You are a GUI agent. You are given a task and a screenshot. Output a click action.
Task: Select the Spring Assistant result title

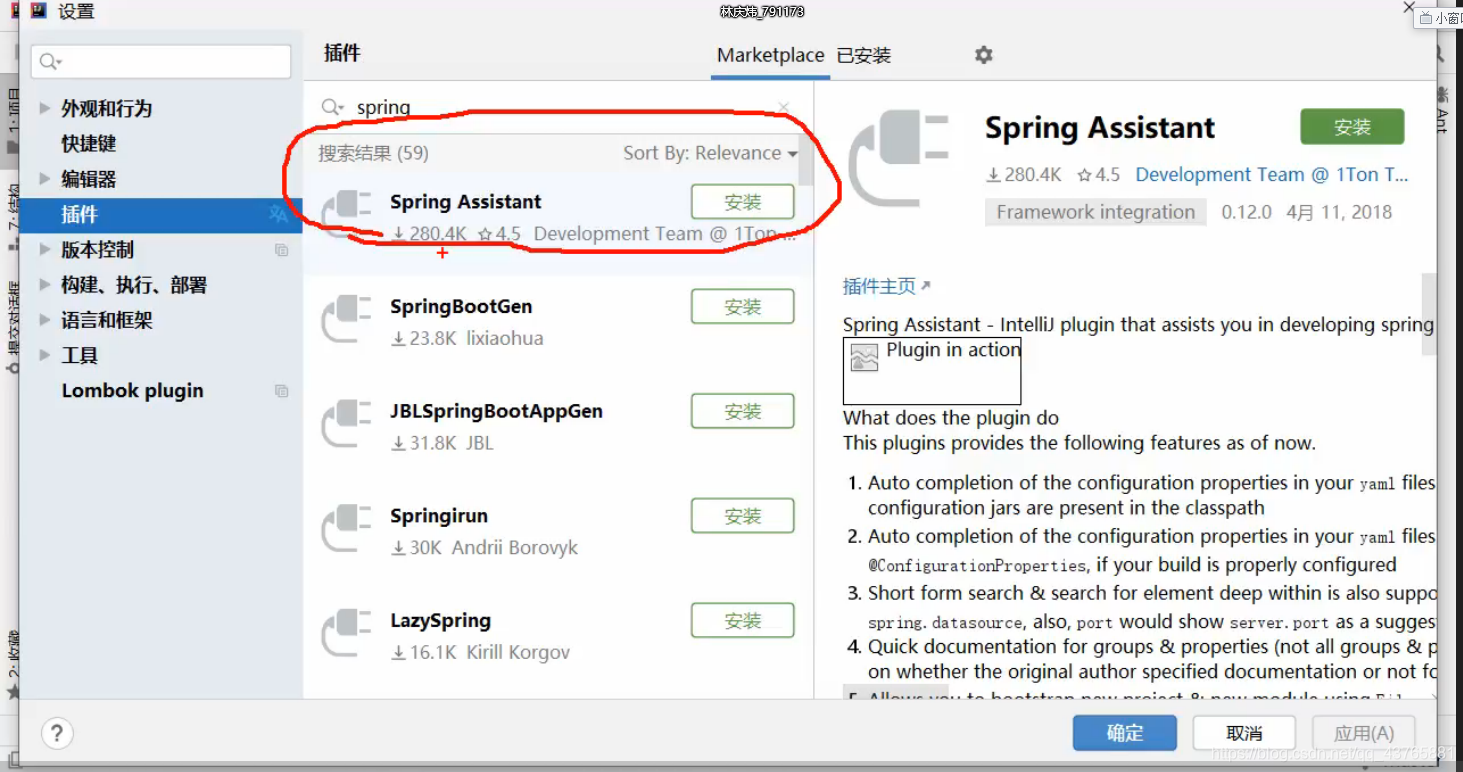pos(465,202)
